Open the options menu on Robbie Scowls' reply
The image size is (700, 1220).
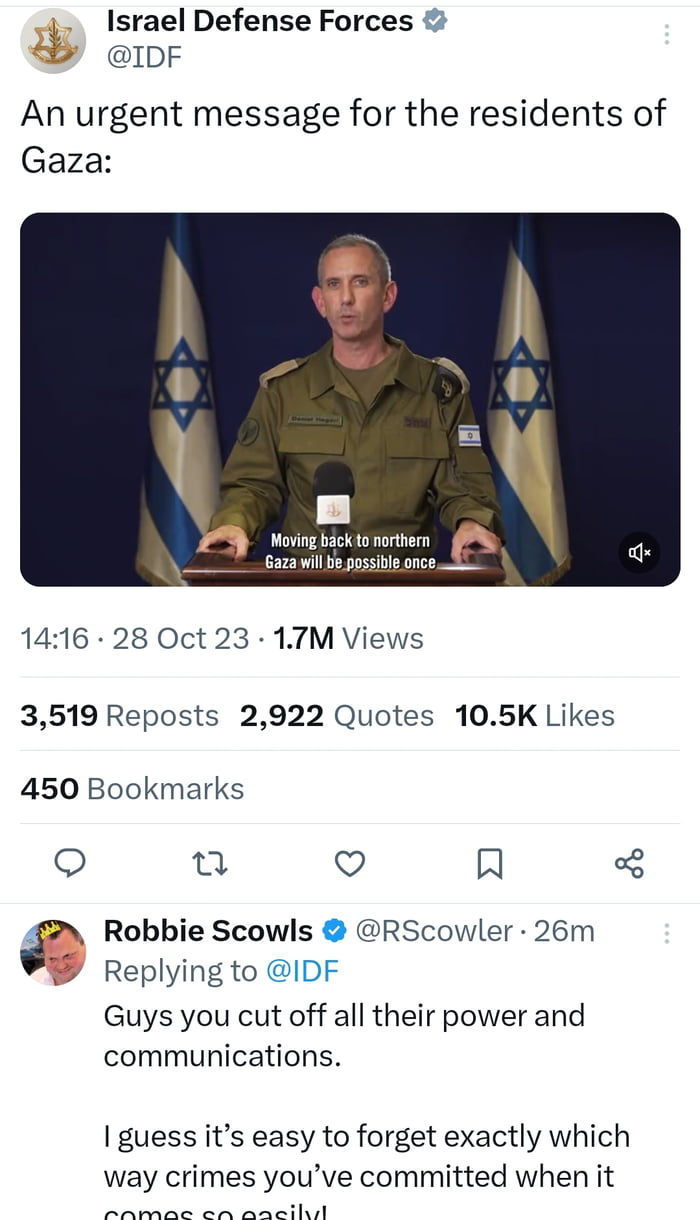667,931
